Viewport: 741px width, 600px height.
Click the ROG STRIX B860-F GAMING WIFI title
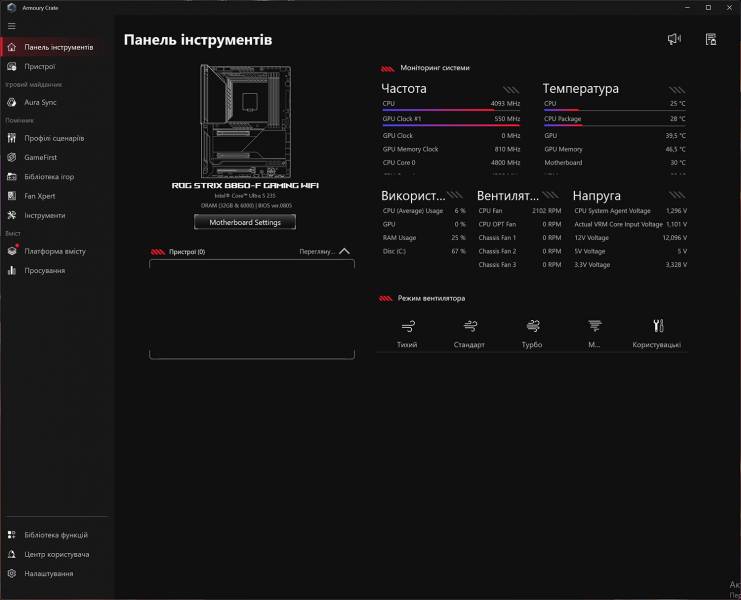[245, 185]
